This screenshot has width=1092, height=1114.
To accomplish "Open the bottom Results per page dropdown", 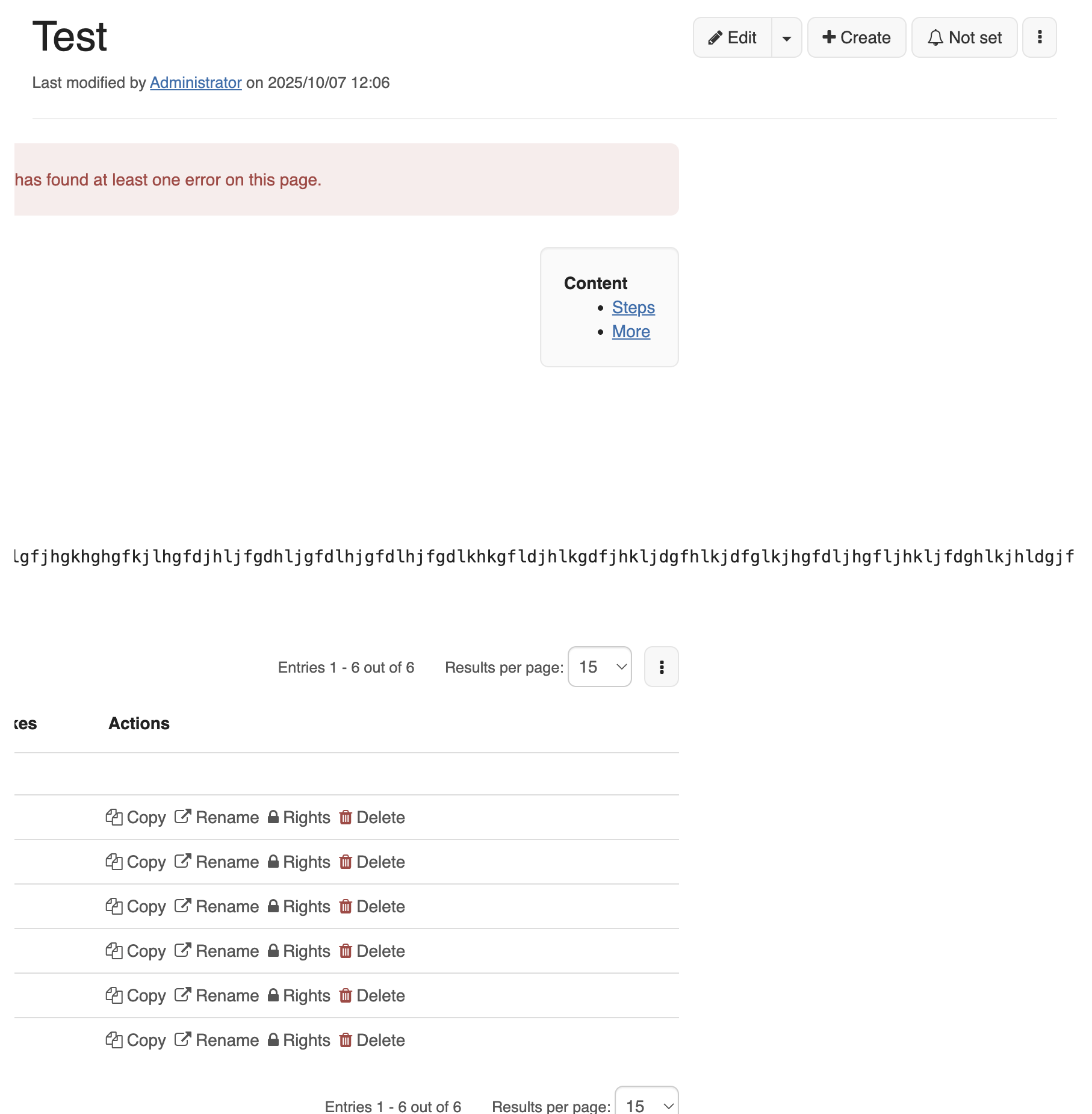I will pyautogui.click(x=647, y=1104).
